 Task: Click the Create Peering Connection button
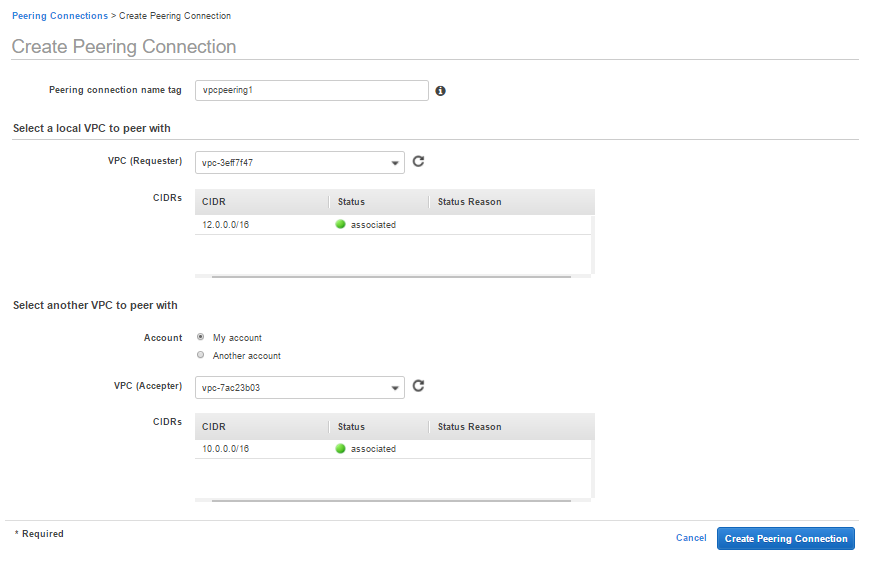click(x=786, y=538)
